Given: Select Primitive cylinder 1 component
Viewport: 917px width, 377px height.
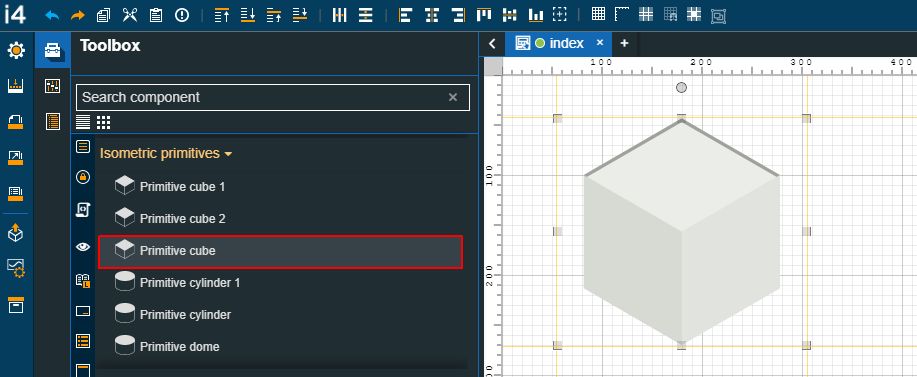Looking at the screenshot, I should (281, 283).
